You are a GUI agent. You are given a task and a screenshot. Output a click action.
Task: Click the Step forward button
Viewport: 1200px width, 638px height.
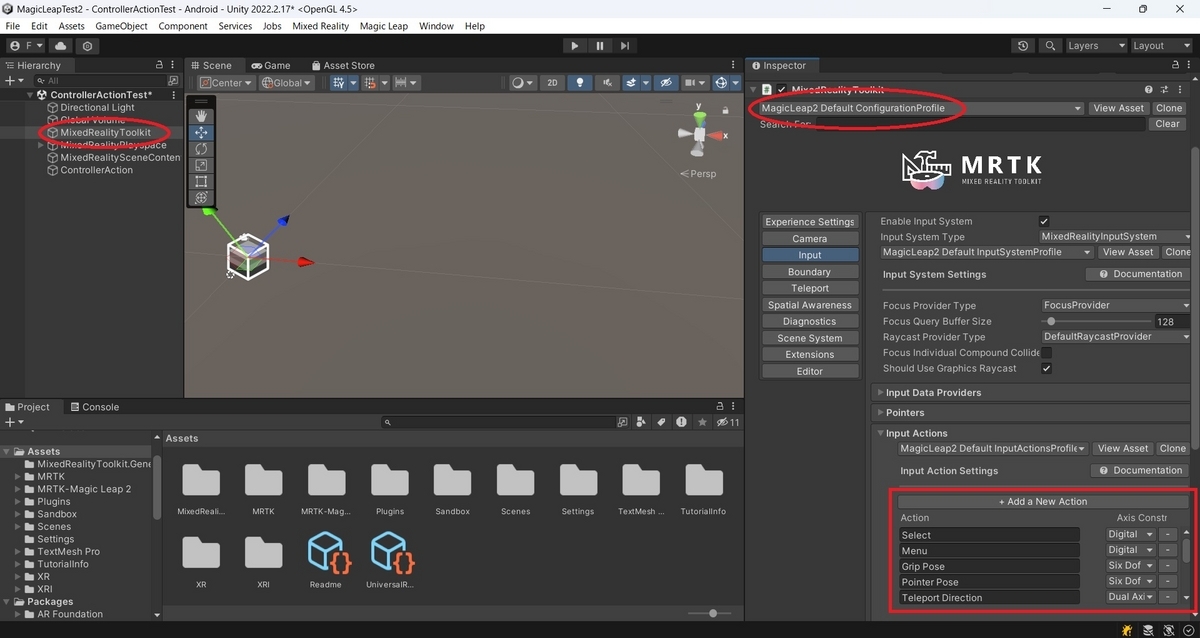click(x=625, y=46)
